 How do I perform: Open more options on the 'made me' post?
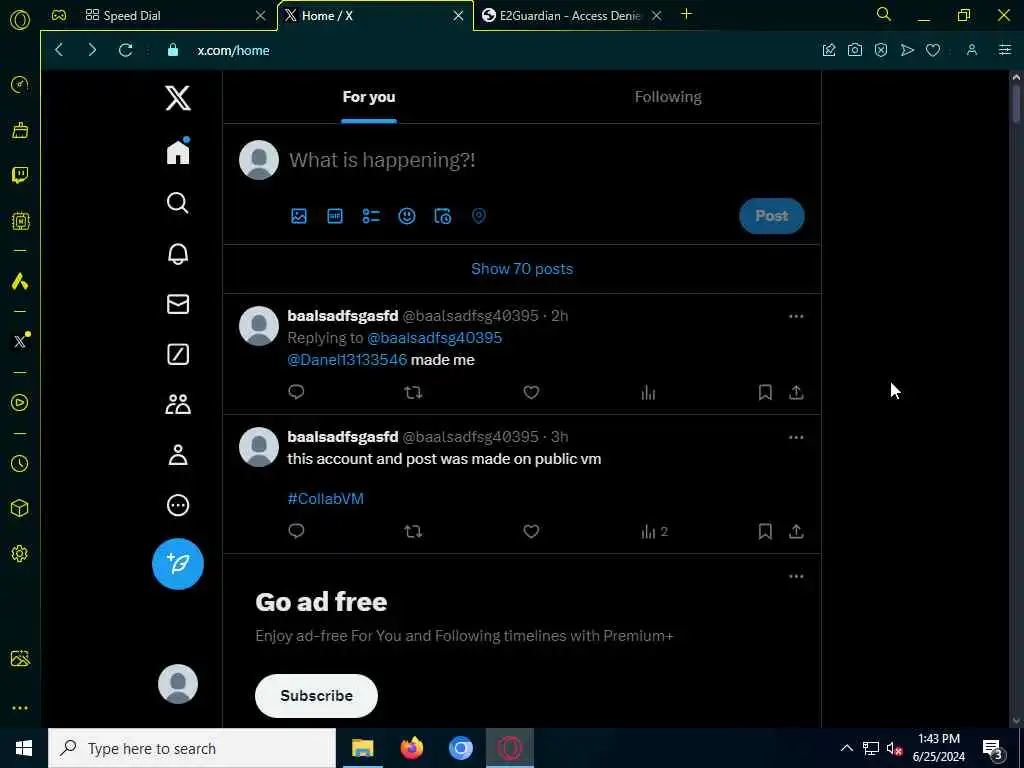(795, 316)
